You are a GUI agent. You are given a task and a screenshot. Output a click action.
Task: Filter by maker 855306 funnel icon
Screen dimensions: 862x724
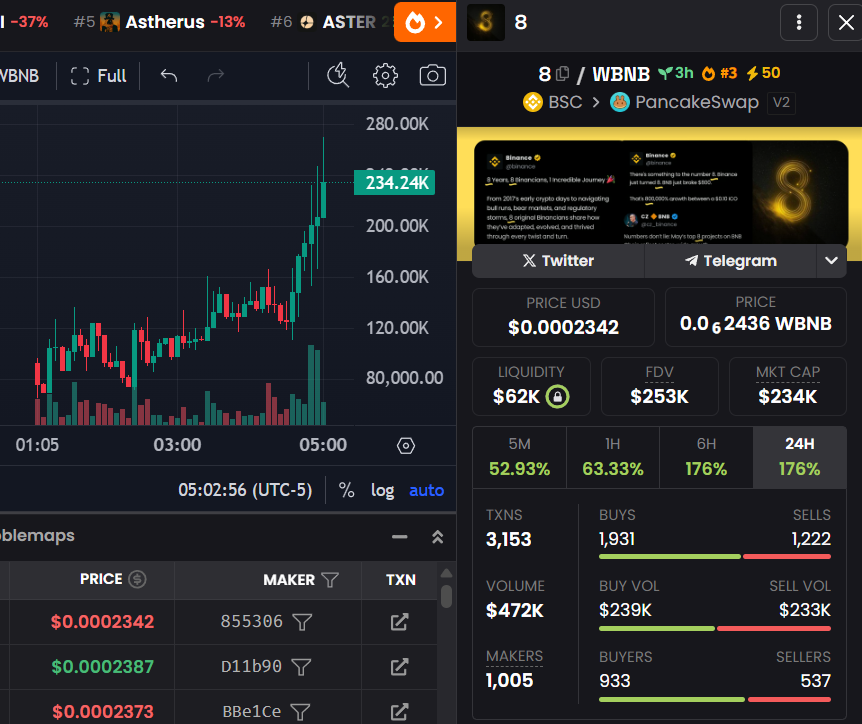pos(302,622)
